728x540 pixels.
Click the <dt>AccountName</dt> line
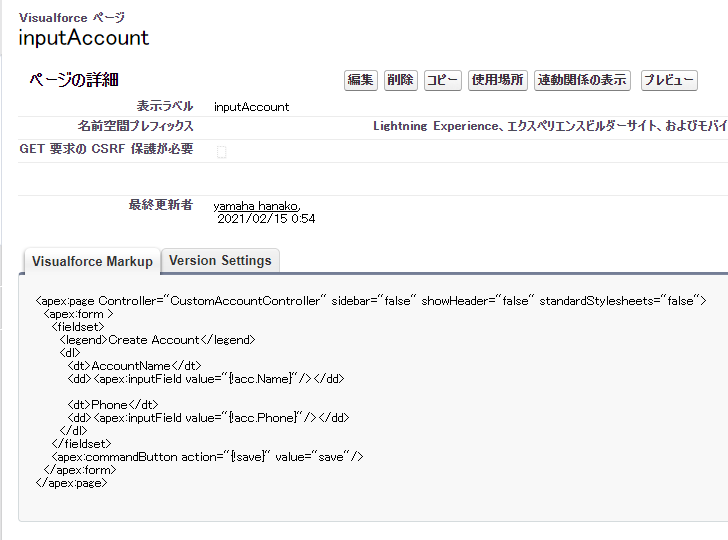[x=134, y=366]
